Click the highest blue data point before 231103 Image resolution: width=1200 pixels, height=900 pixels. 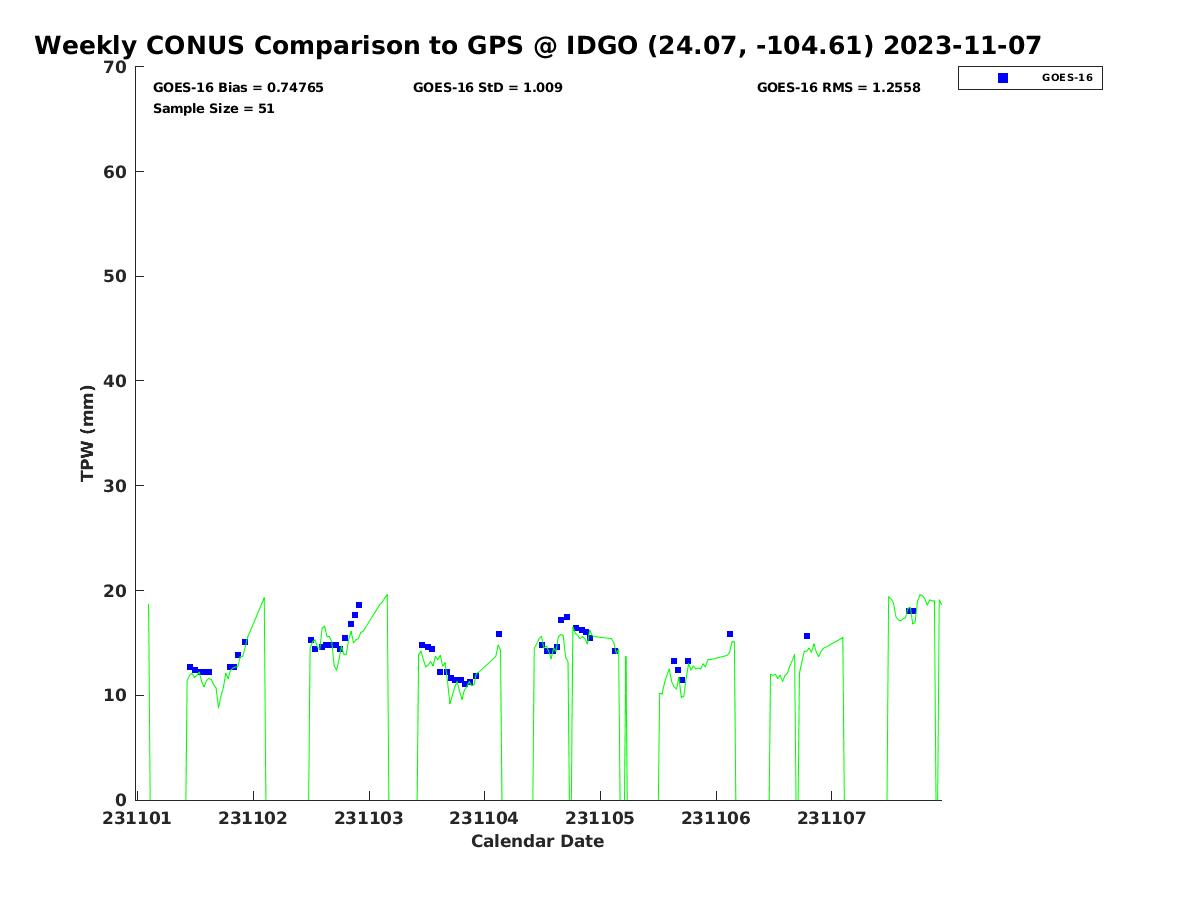point(359,605)
